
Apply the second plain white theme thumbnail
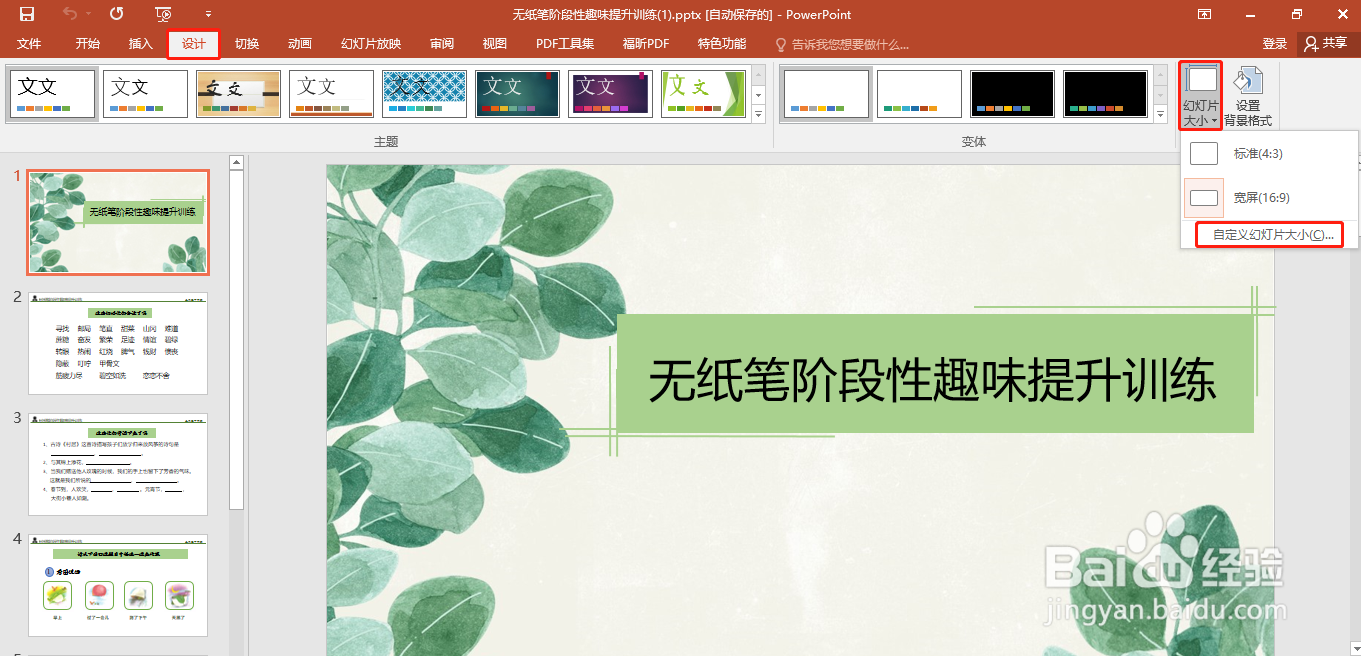point(145,93)
